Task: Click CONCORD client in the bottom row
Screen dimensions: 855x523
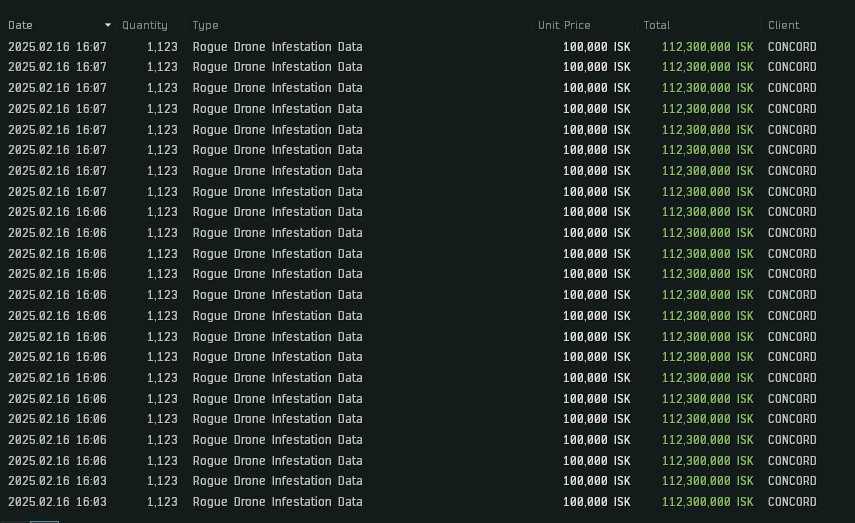Action: click(792, 502)
